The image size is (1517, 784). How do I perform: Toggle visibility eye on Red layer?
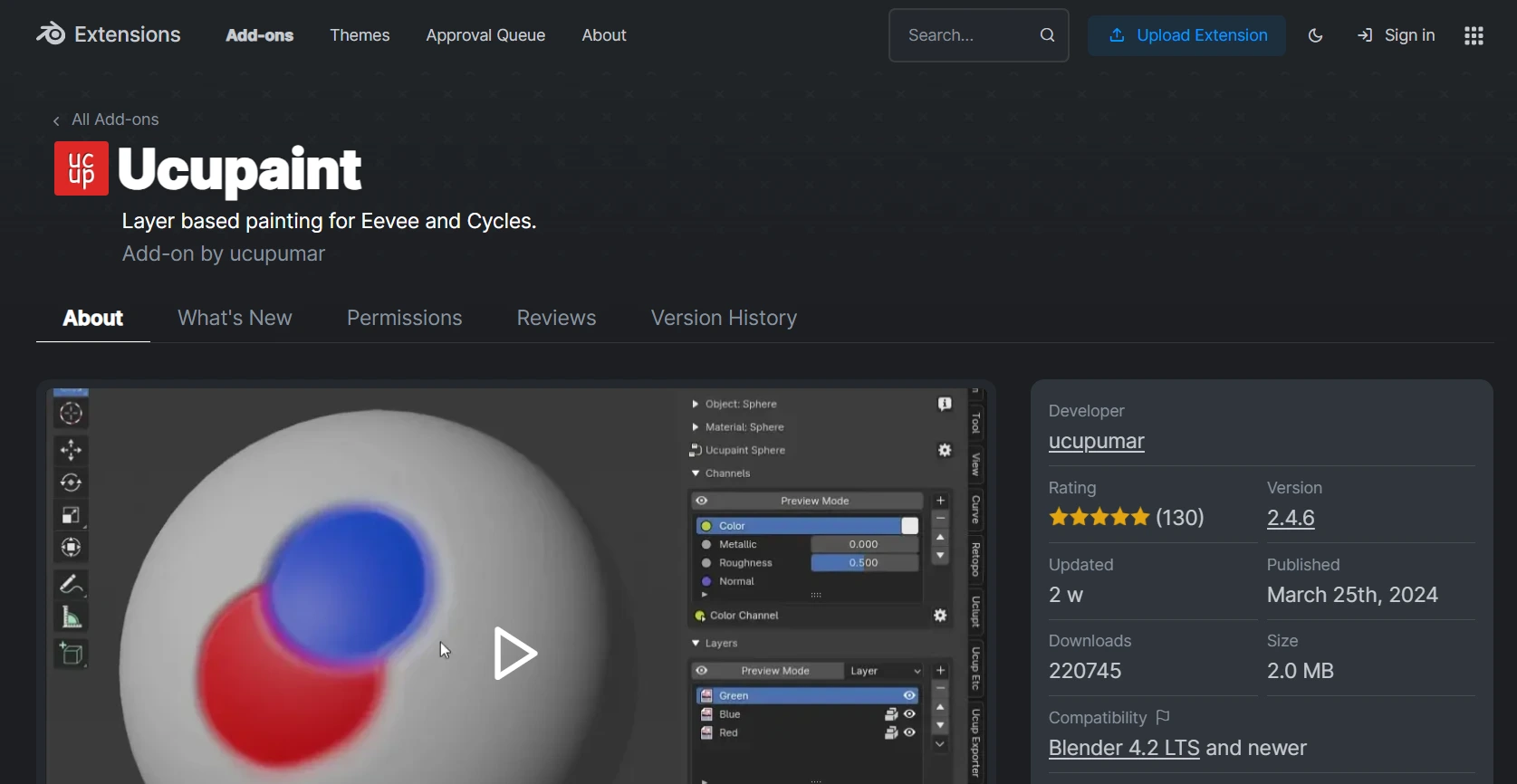click(909, 733)
